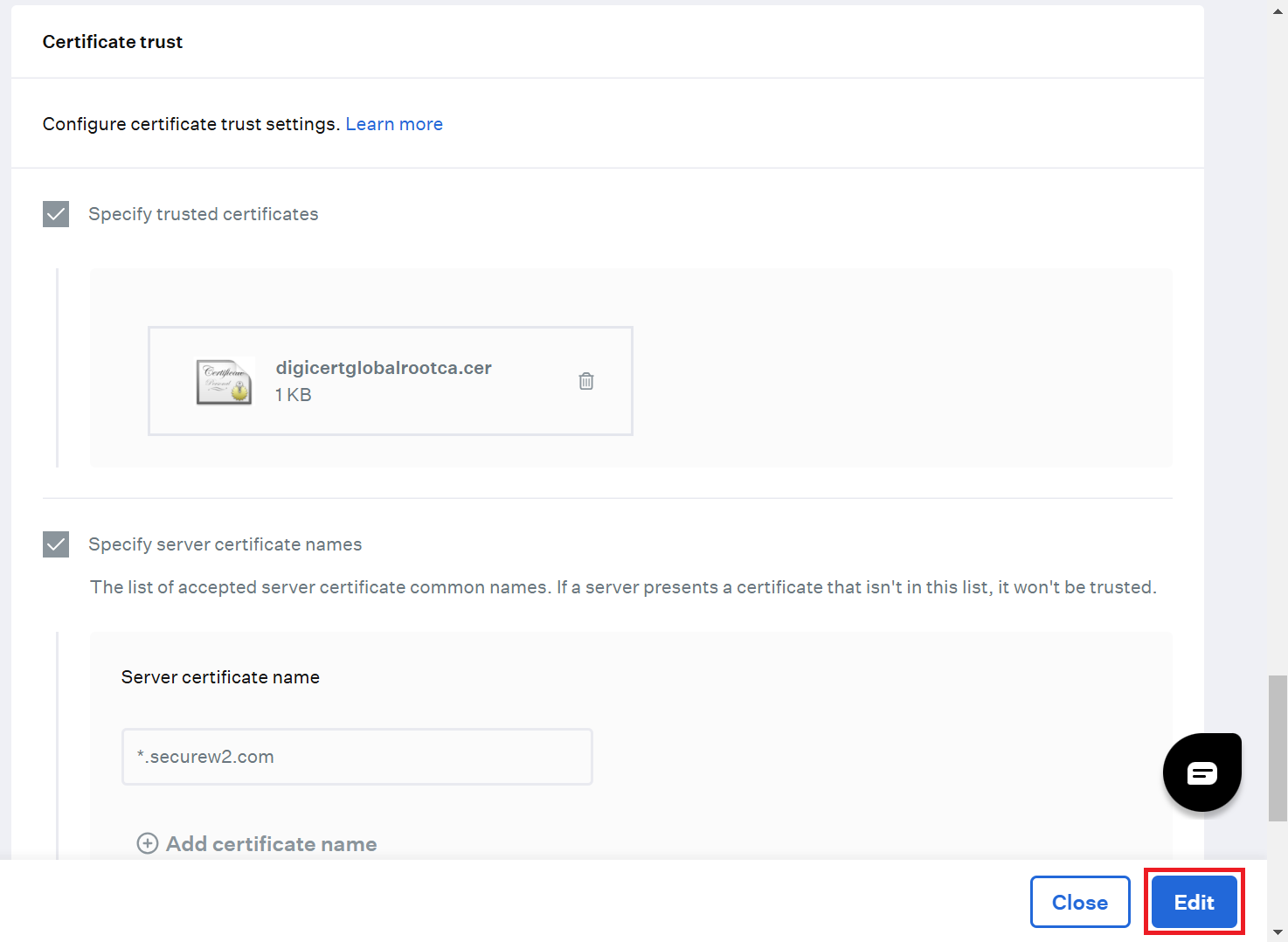Click the Edit button

click(x=1195, y=902)
